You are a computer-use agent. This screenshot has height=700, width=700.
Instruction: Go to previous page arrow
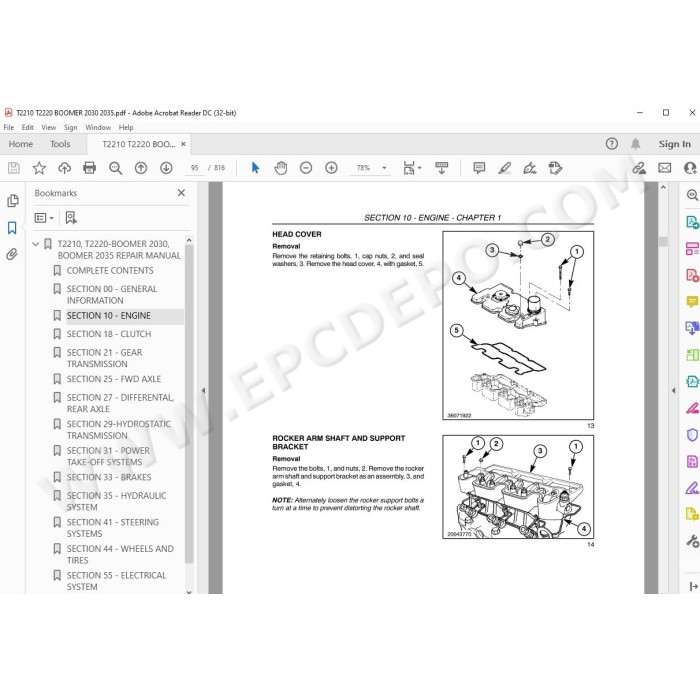[x=141, y=168]
